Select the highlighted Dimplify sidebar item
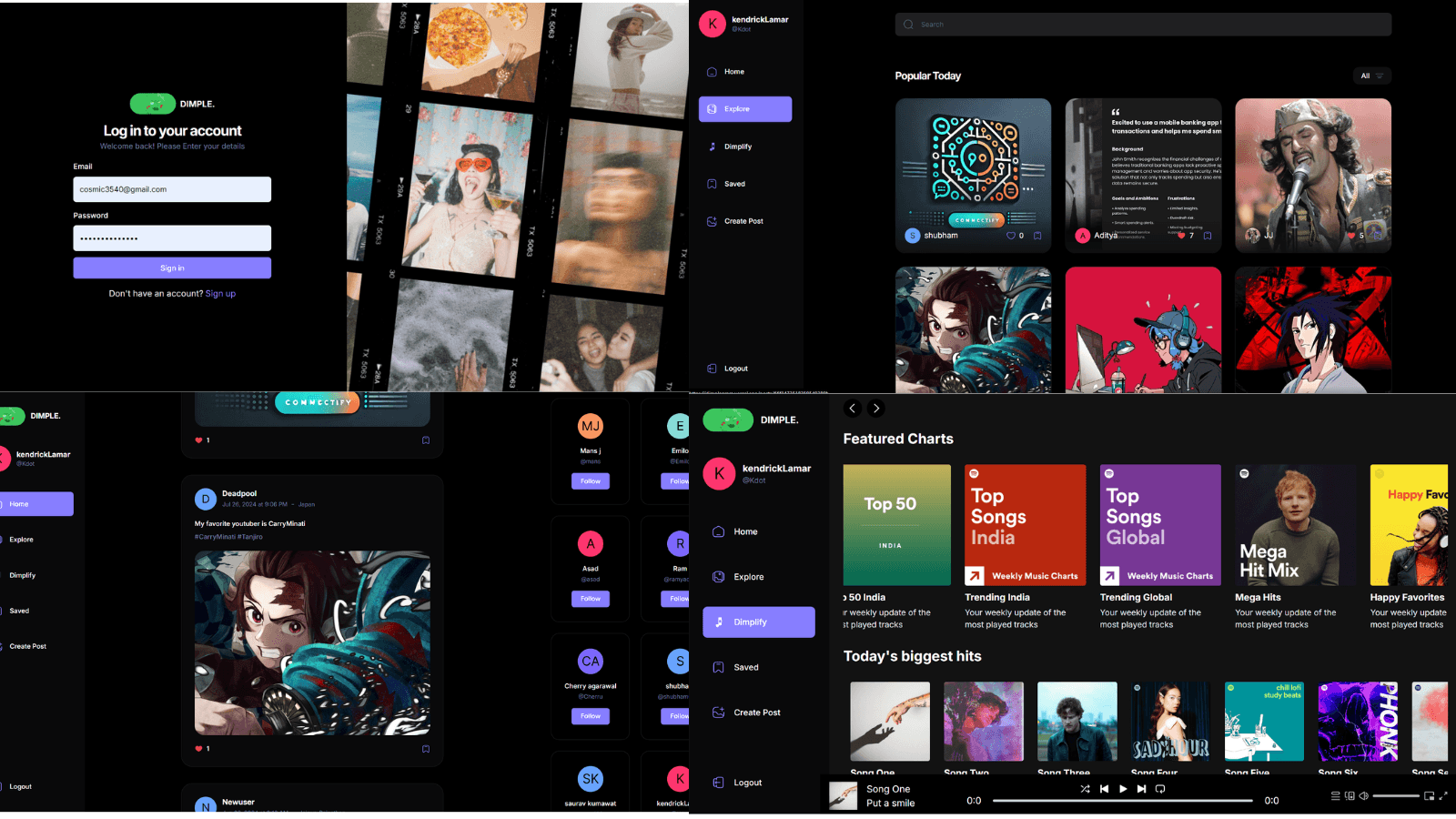 759,622
